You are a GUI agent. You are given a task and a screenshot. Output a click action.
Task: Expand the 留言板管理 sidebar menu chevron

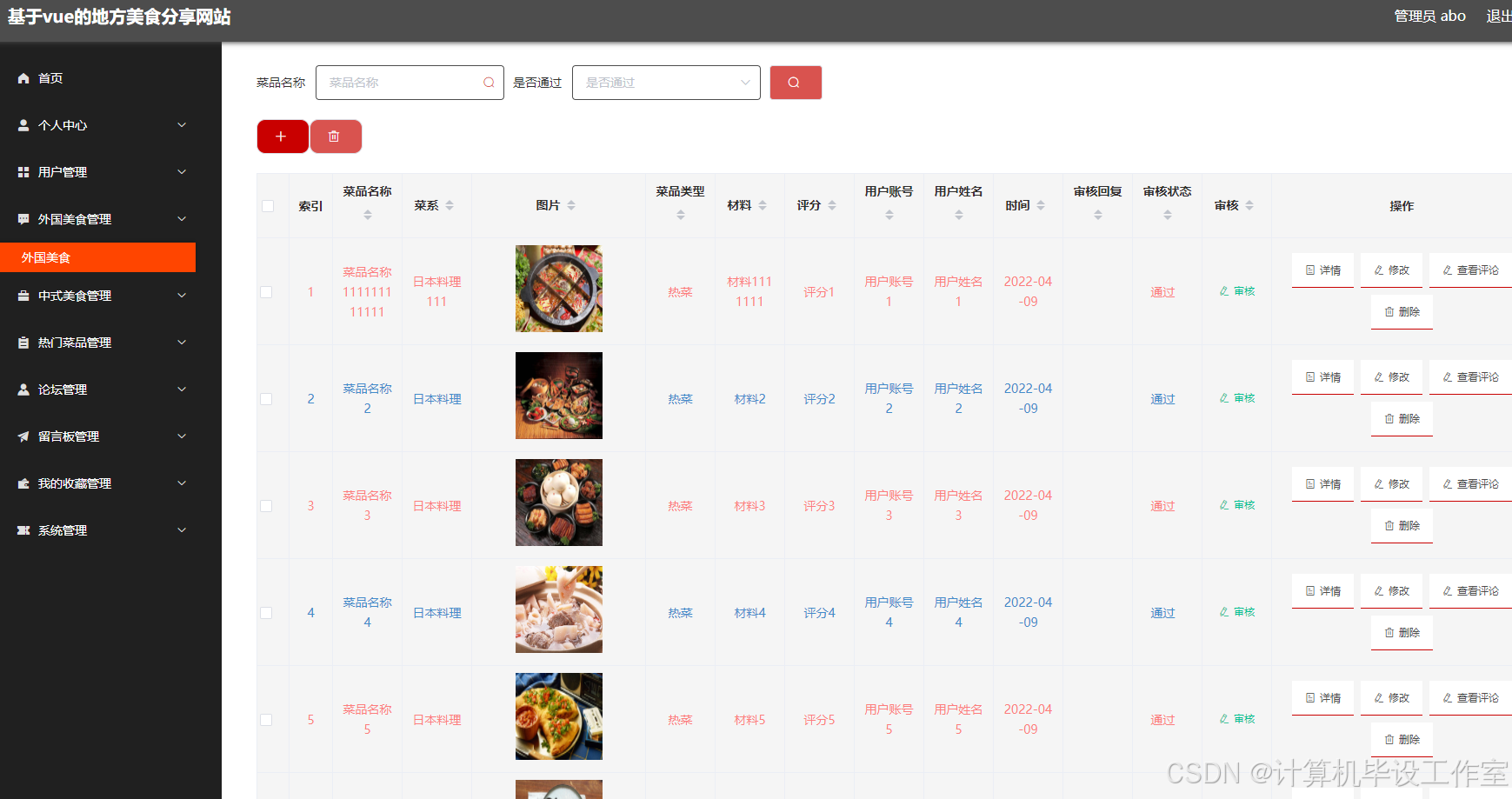click(182, 436)
